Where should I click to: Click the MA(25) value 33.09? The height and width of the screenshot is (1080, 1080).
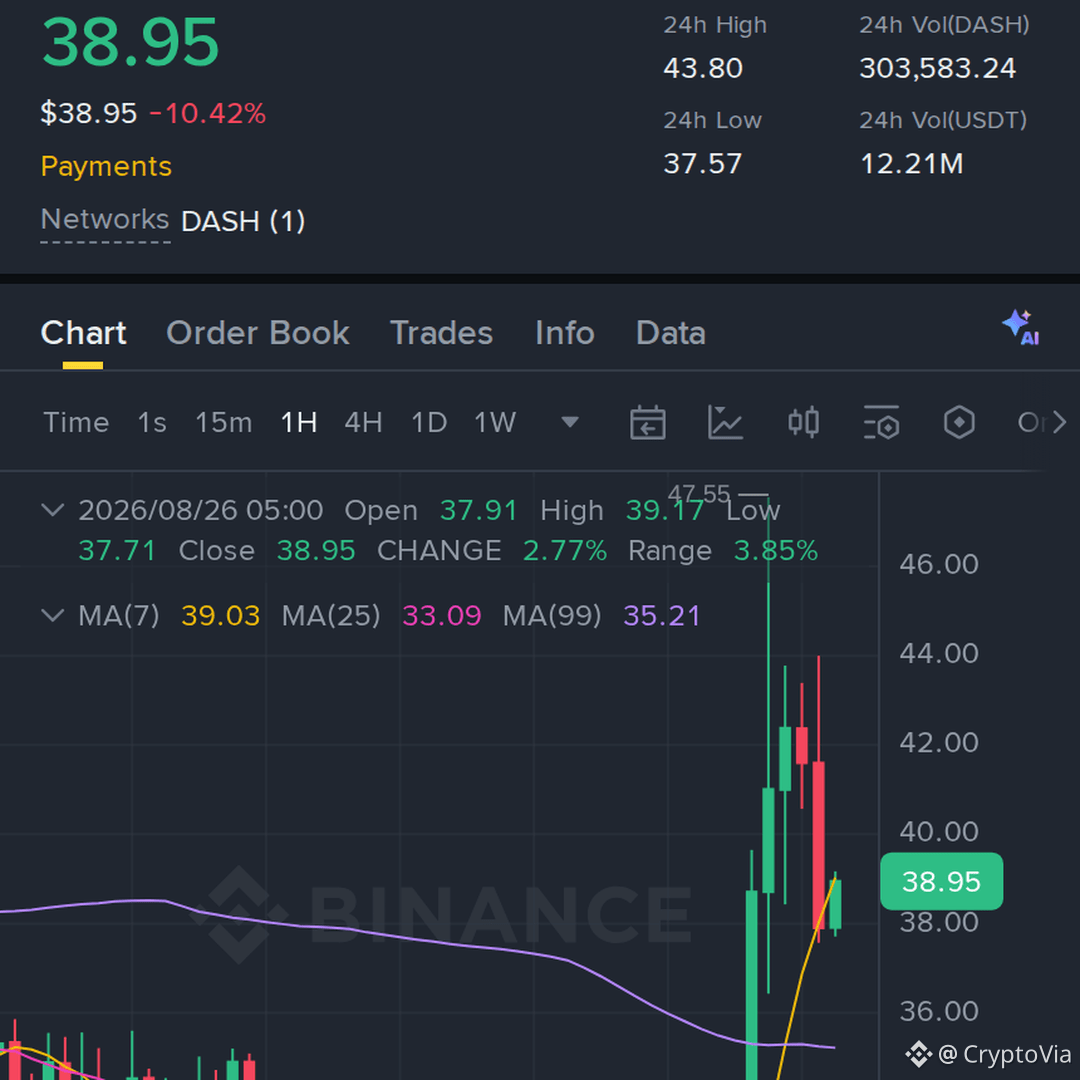click(442, 616)
